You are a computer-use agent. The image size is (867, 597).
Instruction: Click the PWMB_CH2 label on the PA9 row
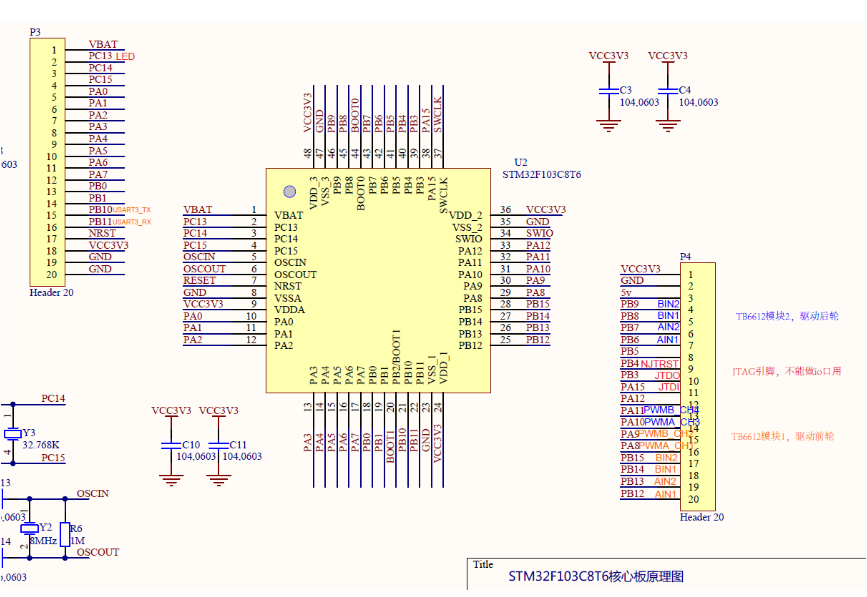coord(666,434)
